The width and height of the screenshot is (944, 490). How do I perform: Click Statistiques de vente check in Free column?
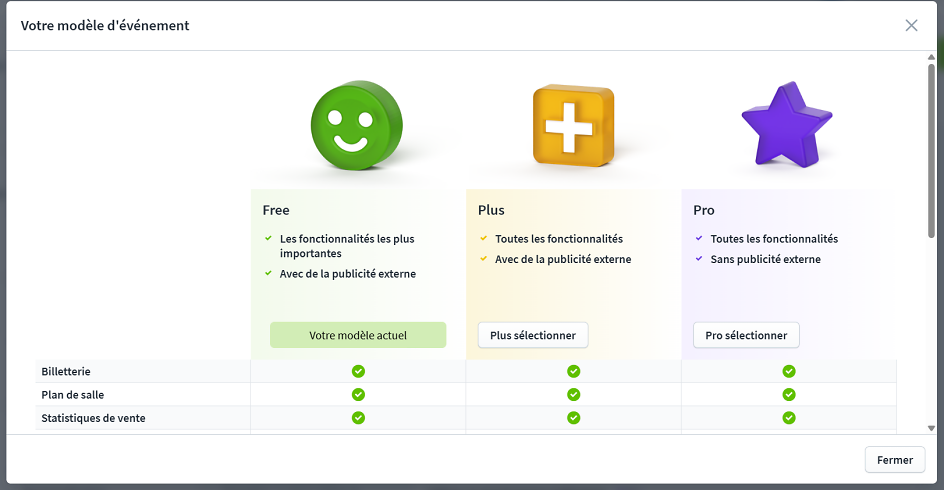click(x=358, y=417)
